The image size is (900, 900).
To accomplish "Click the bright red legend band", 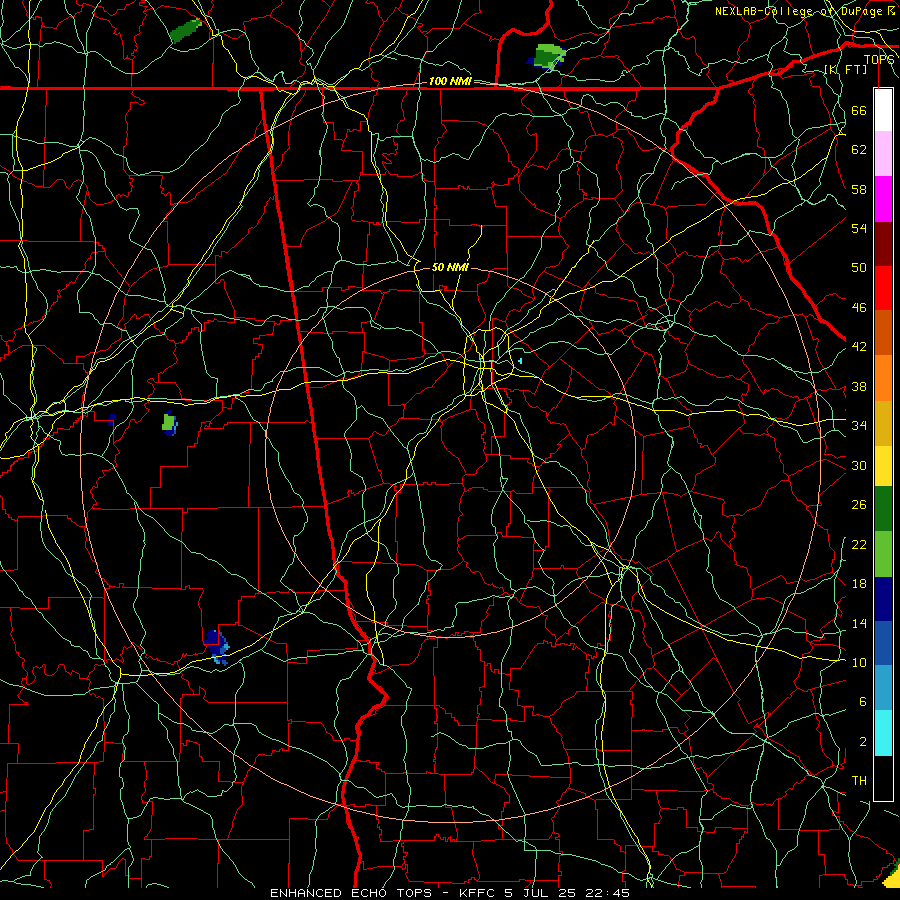I will pyautogui.click(x=883, y=288).
